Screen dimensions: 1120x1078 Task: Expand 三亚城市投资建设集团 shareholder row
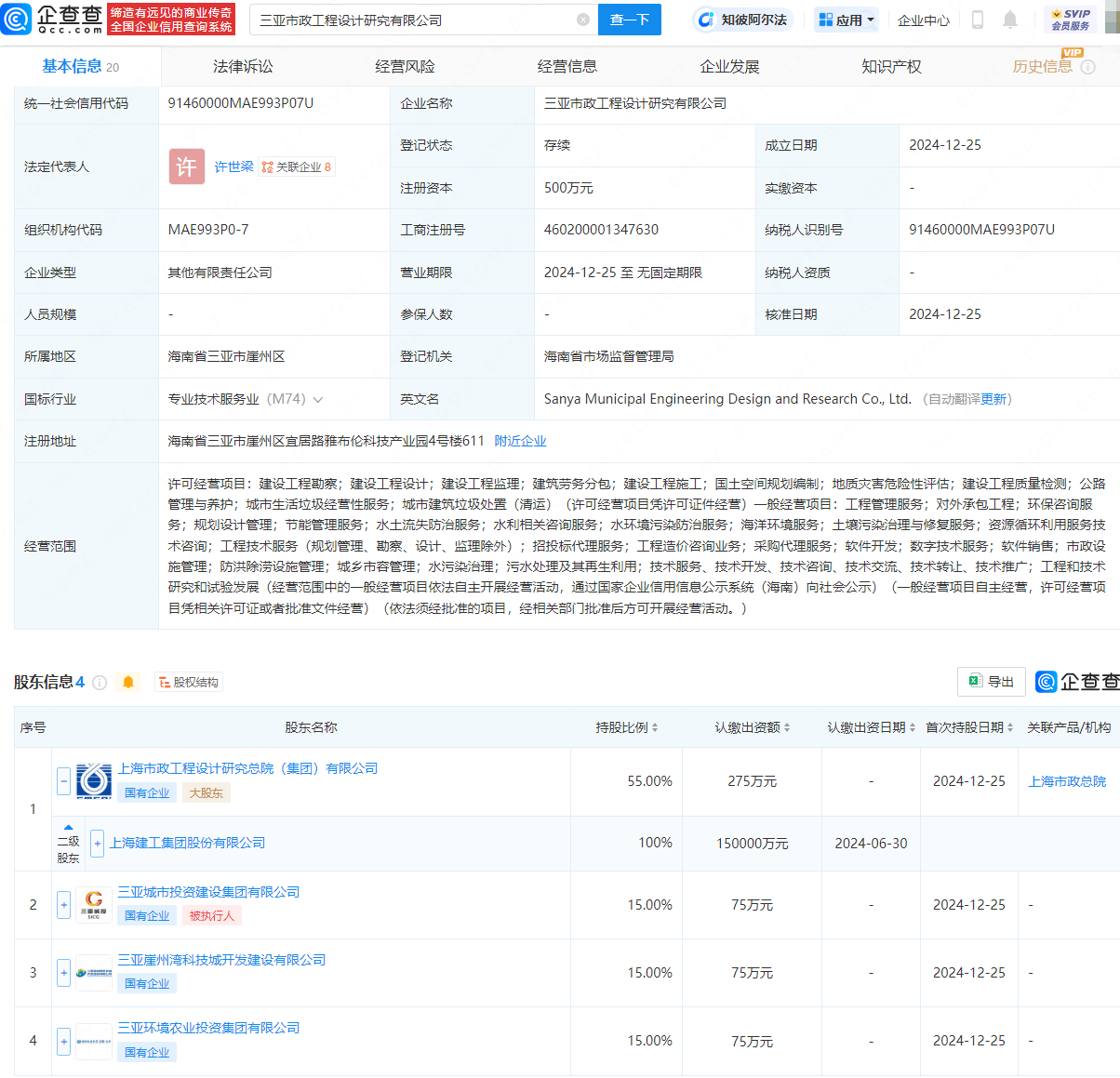pos(63,904)
